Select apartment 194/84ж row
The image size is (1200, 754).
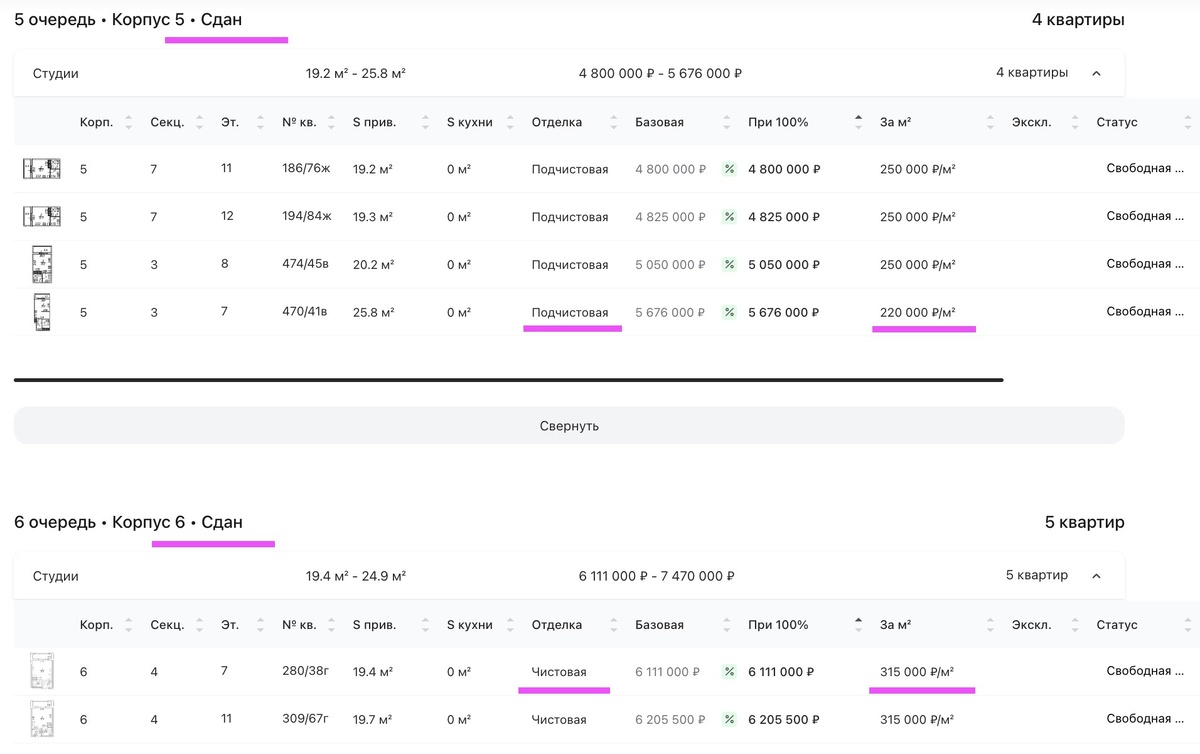pos(607,217)
